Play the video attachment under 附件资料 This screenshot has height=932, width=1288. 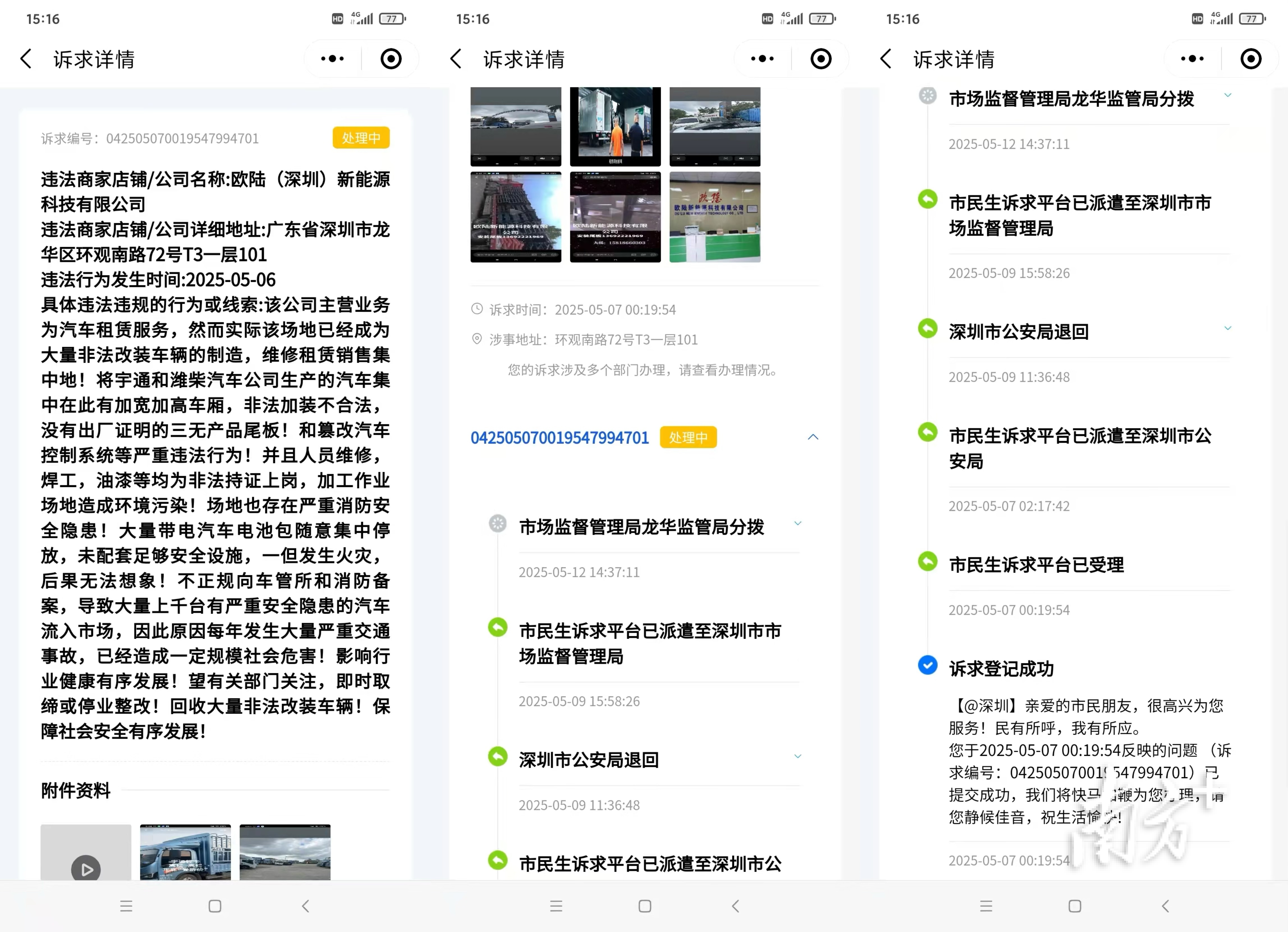(86, 868)
